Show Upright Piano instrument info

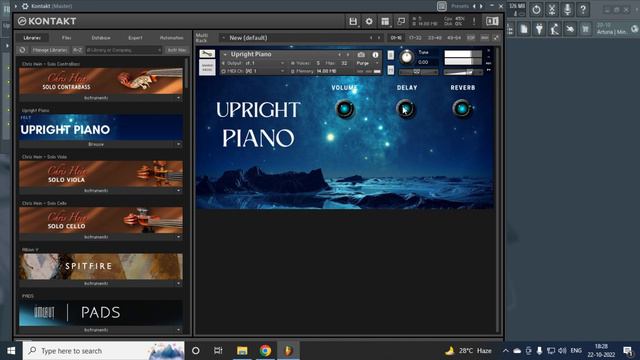pos(375,55)
